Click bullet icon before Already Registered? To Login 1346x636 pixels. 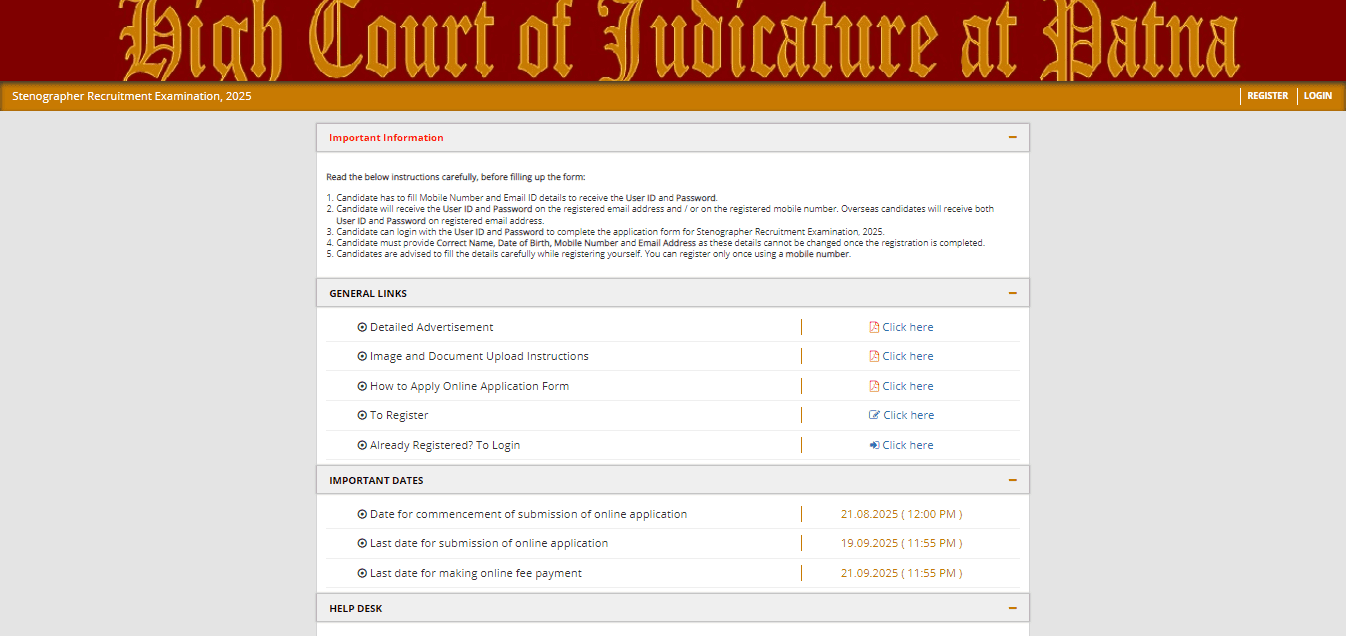pos(362,444)
